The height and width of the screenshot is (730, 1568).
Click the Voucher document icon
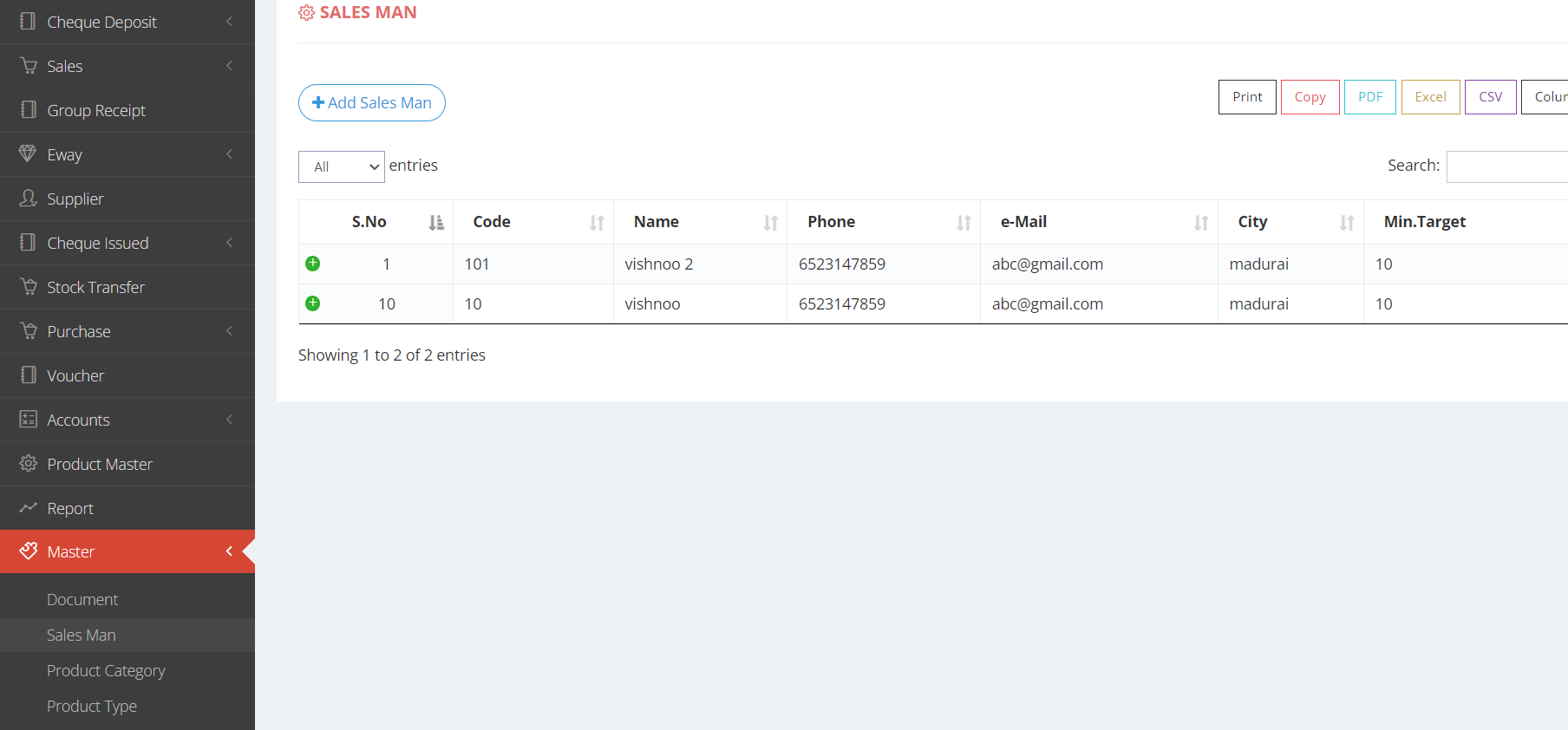point(28,375)
